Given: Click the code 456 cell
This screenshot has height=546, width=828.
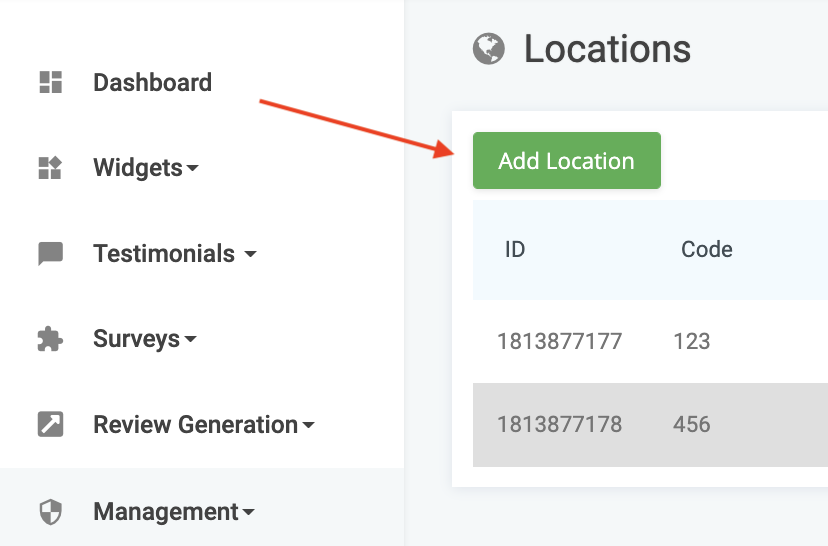Looking at the screenshot, I should tap(692, 425).
